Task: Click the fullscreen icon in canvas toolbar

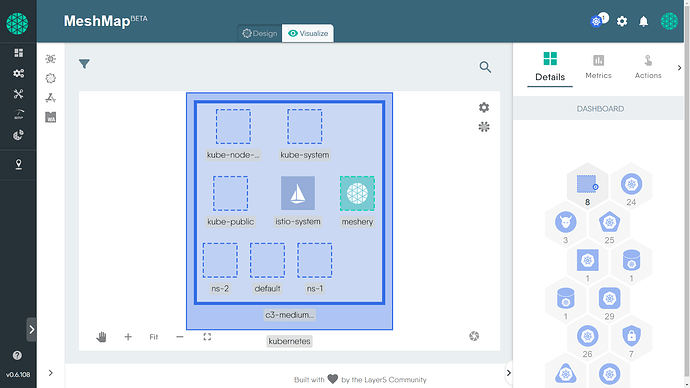Action: click(207, 337)
